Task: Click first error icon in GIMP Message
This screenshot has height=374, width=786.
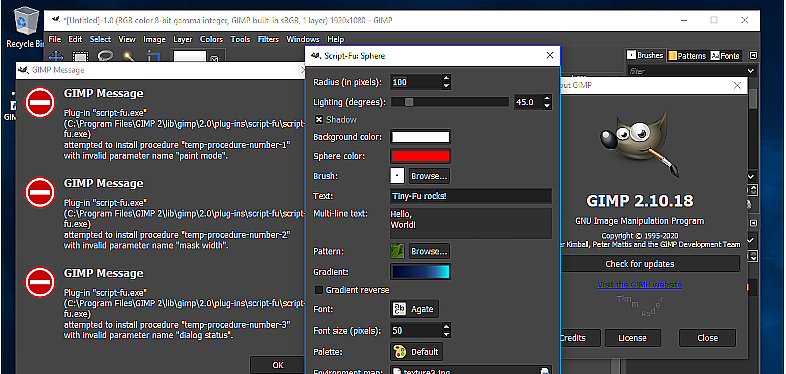Action: 40,103
